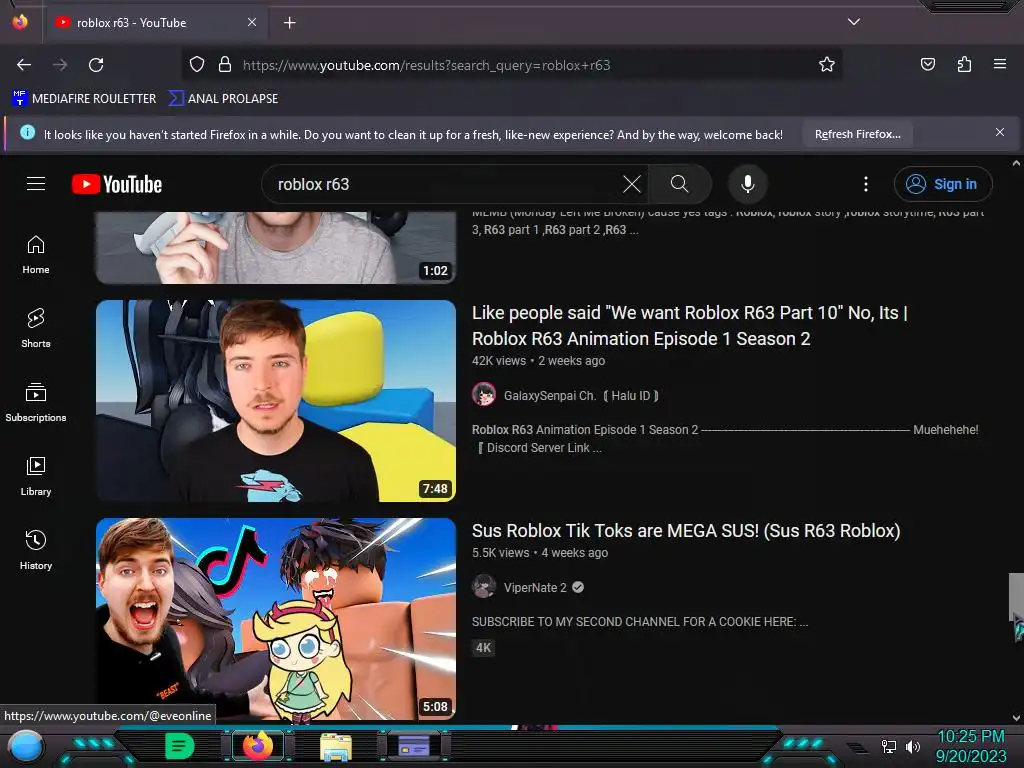Click the page scrollbar down arrow

(1016, 718)
